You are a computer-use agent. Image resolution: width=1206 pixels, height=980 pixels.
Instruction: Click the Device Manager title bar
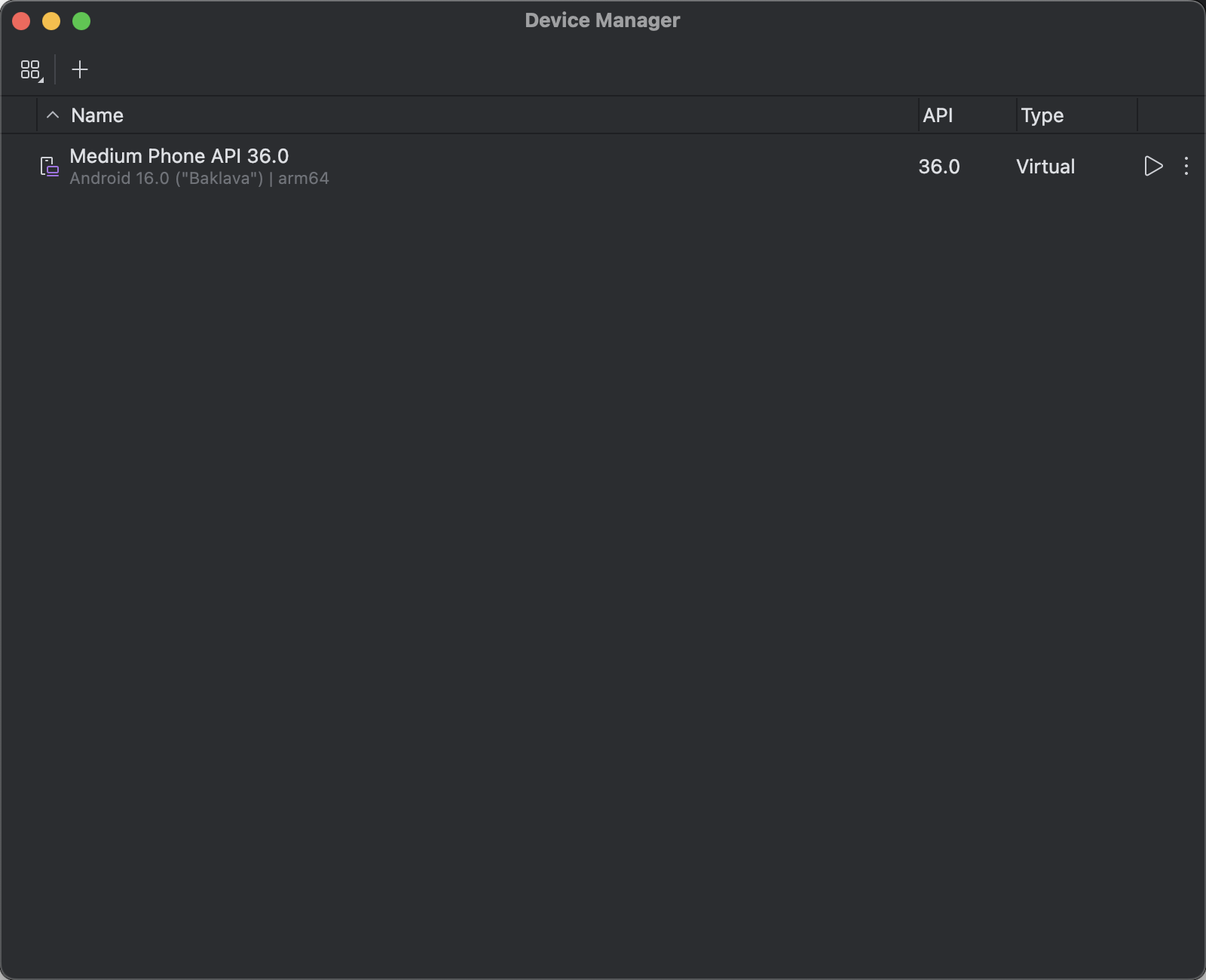click(x=602, y=20)
